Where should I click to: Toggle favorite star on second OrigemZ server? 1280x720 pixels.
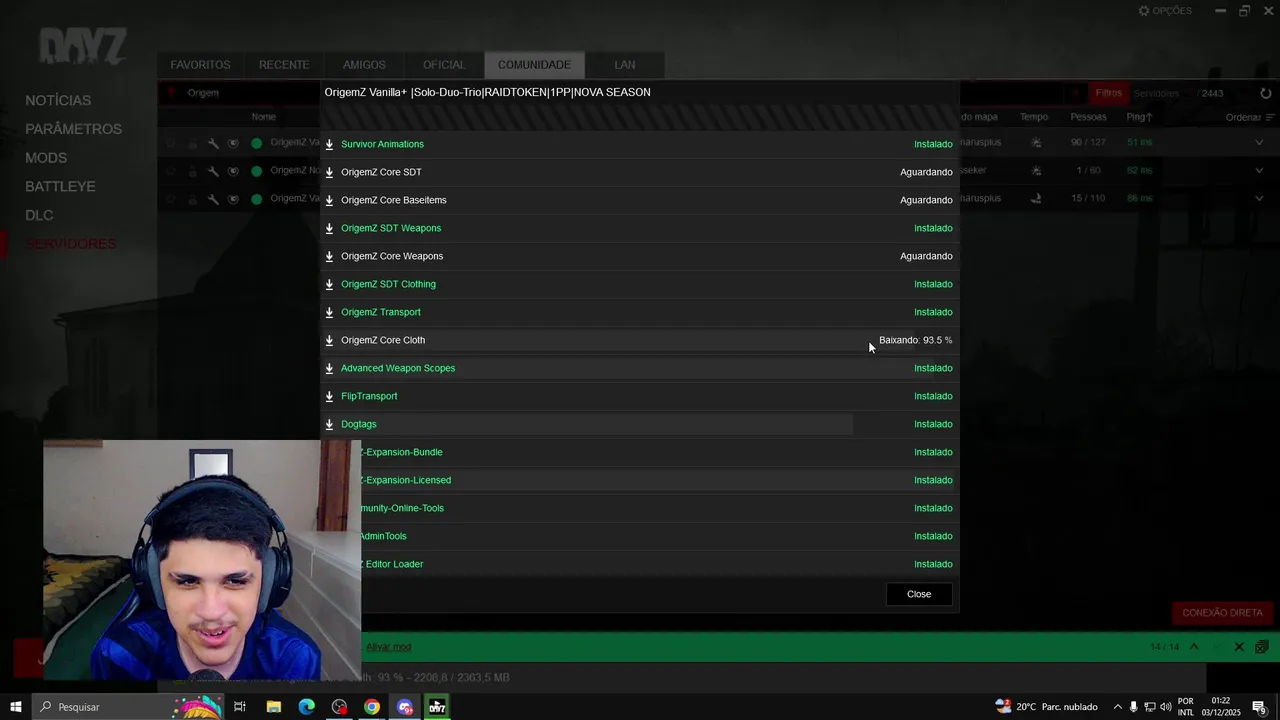click(171, 171)
